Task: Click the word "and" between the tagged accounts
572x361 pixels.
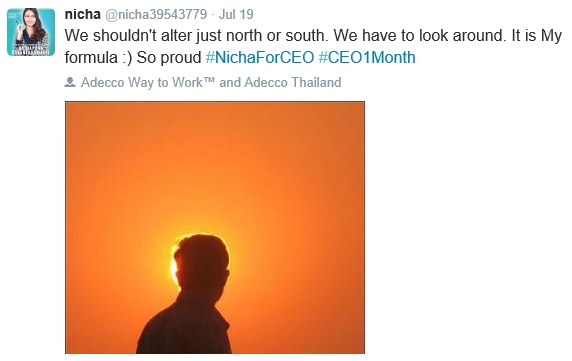Action: [x=230, y=82]
